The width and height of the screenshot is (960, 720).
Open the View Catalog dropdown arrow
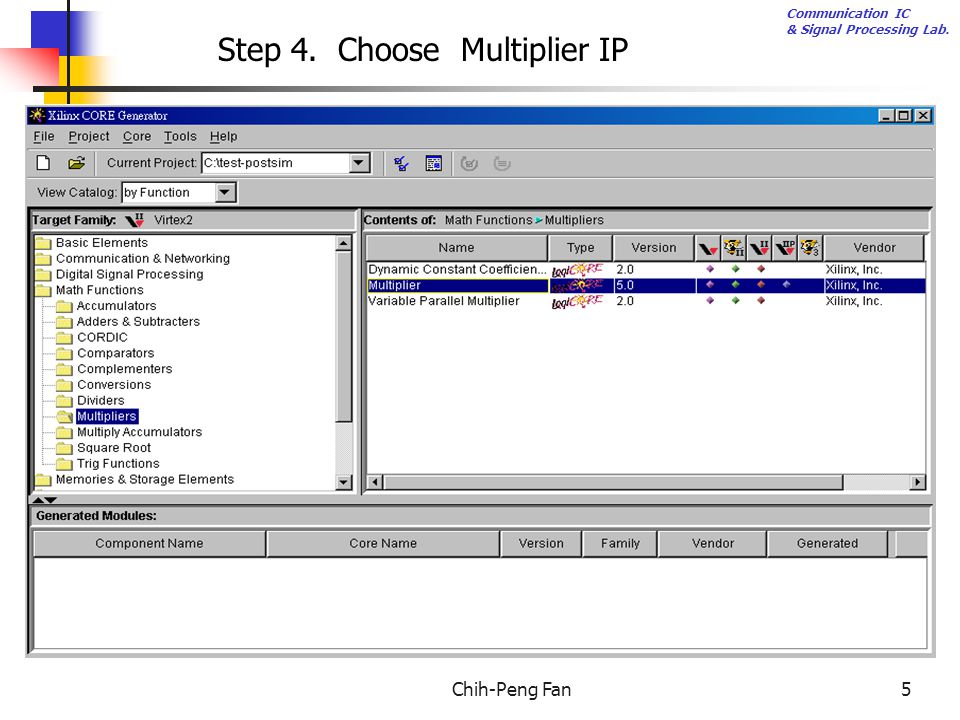(225, 193)
